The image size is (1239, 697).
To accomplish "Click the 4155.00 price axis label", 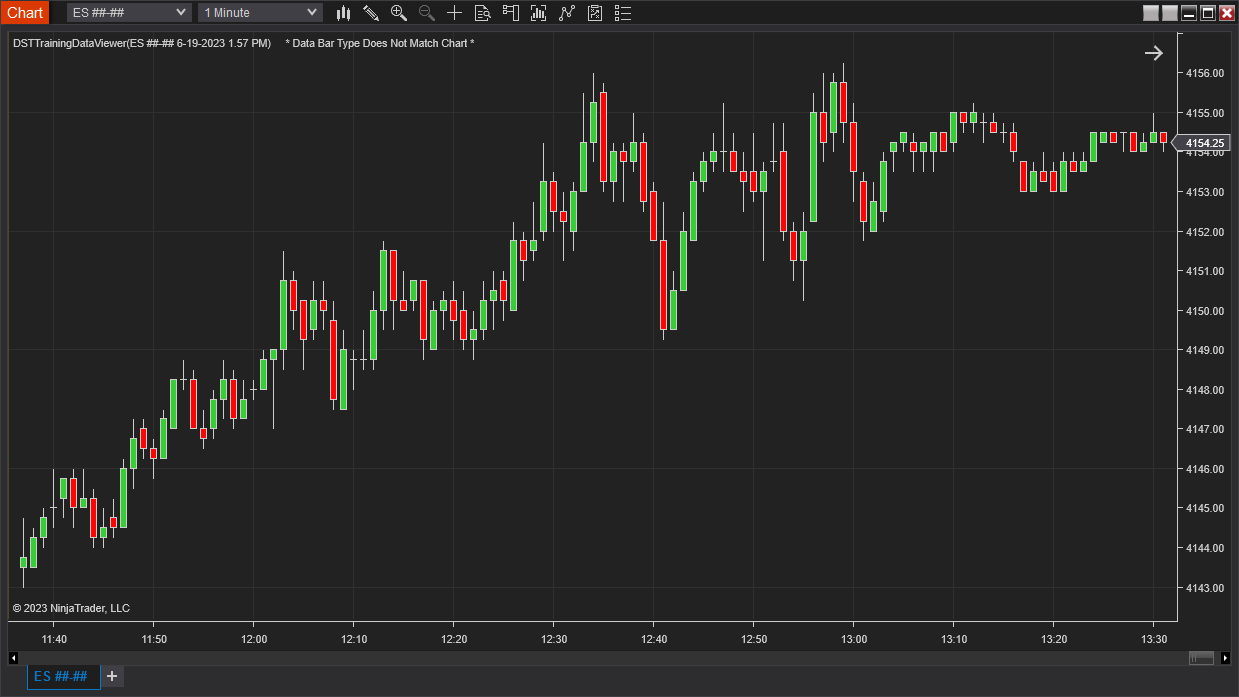I will [x=1204, y=113].
